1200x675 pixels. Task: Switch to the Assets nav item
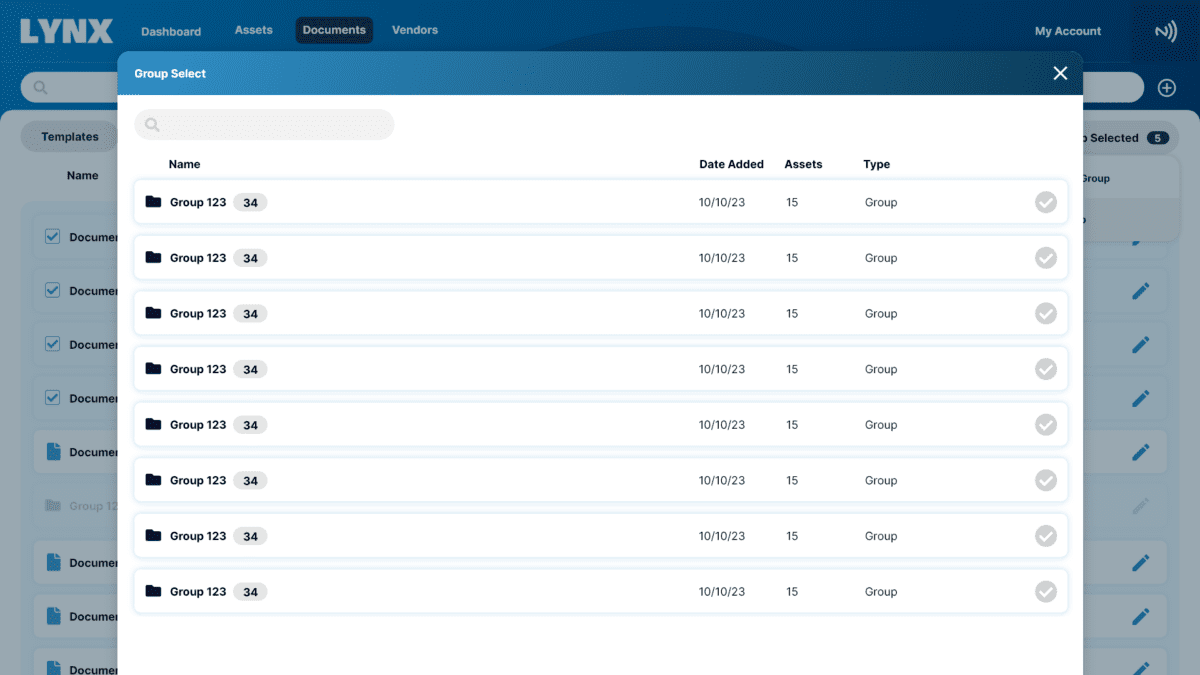(x=254, y=30)
